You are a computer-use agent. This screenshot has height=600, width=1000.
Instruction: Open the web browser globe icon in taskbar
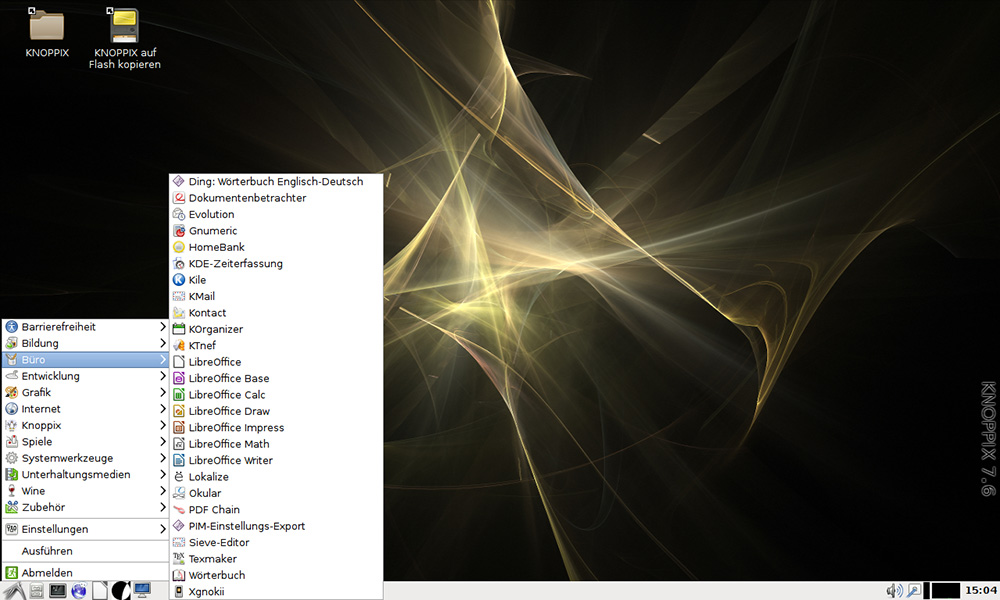point(79,591)
